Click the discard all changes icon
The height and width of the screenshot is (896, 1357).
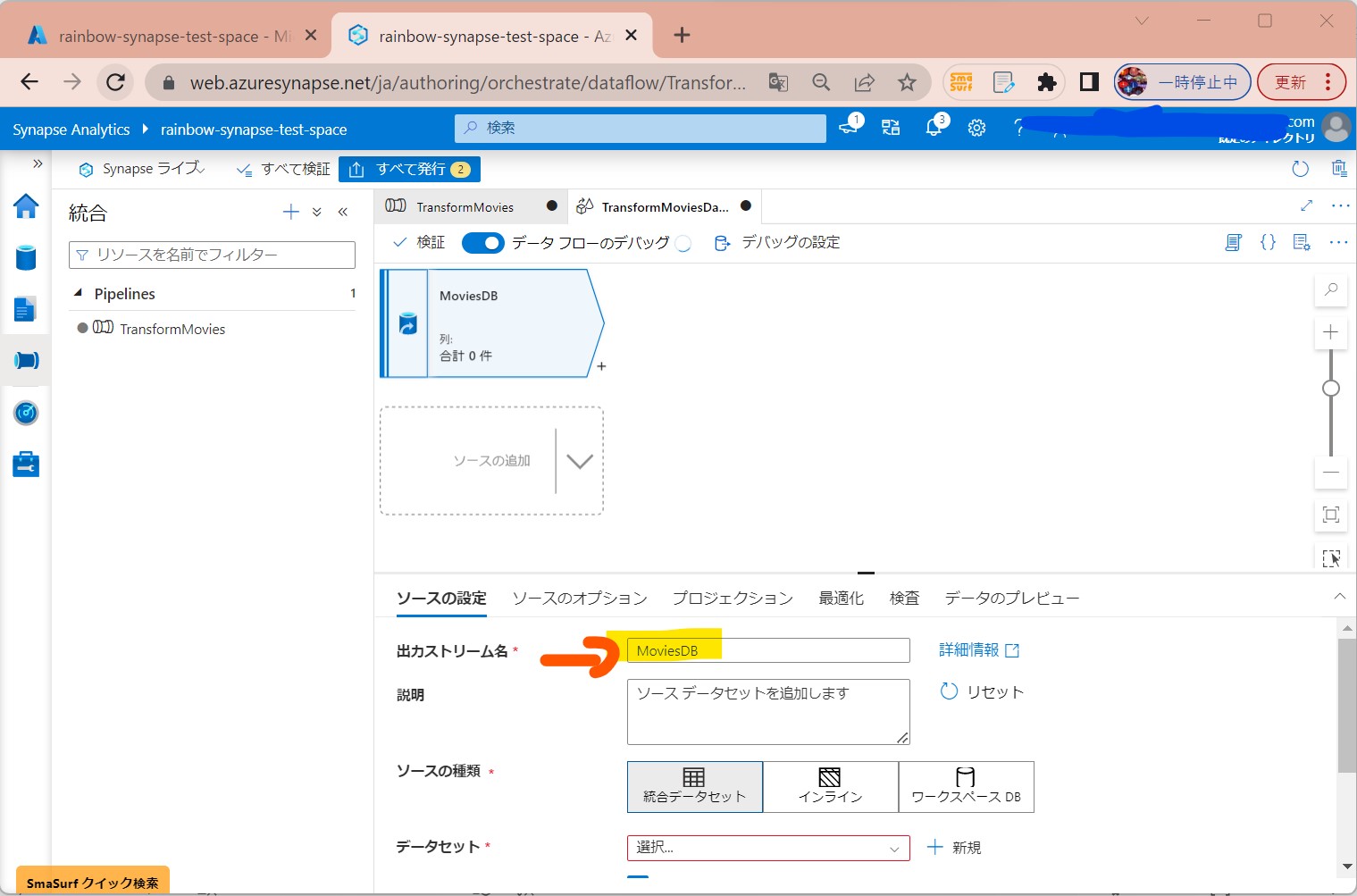coord(1339,169)
